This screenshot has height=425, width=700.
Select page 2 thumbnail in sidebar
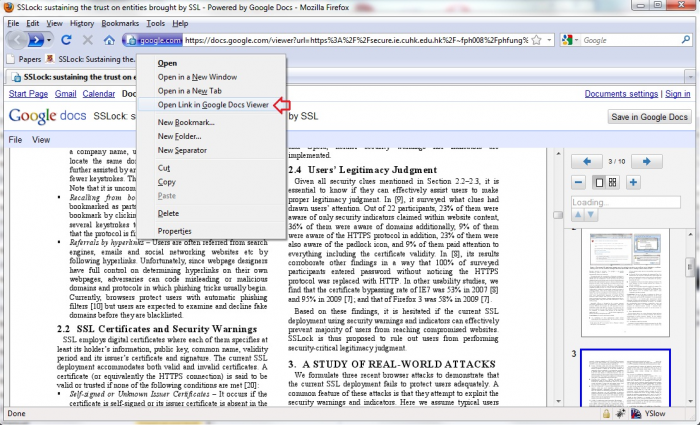coord(625,283)
